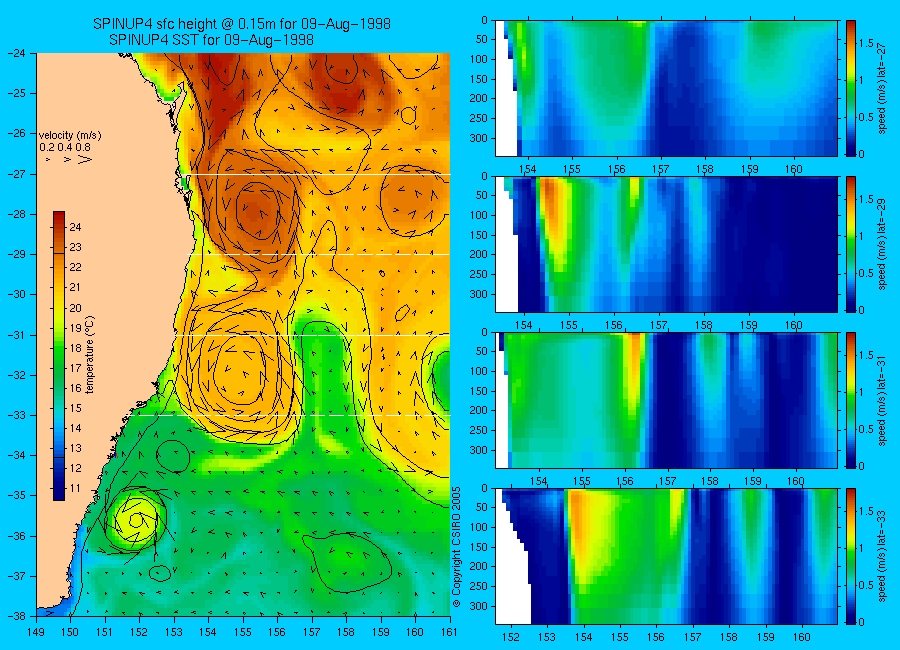900x650 pixels.
Task: Select the -24 latitude label on the map axis
Action: (x=16, y=53)
